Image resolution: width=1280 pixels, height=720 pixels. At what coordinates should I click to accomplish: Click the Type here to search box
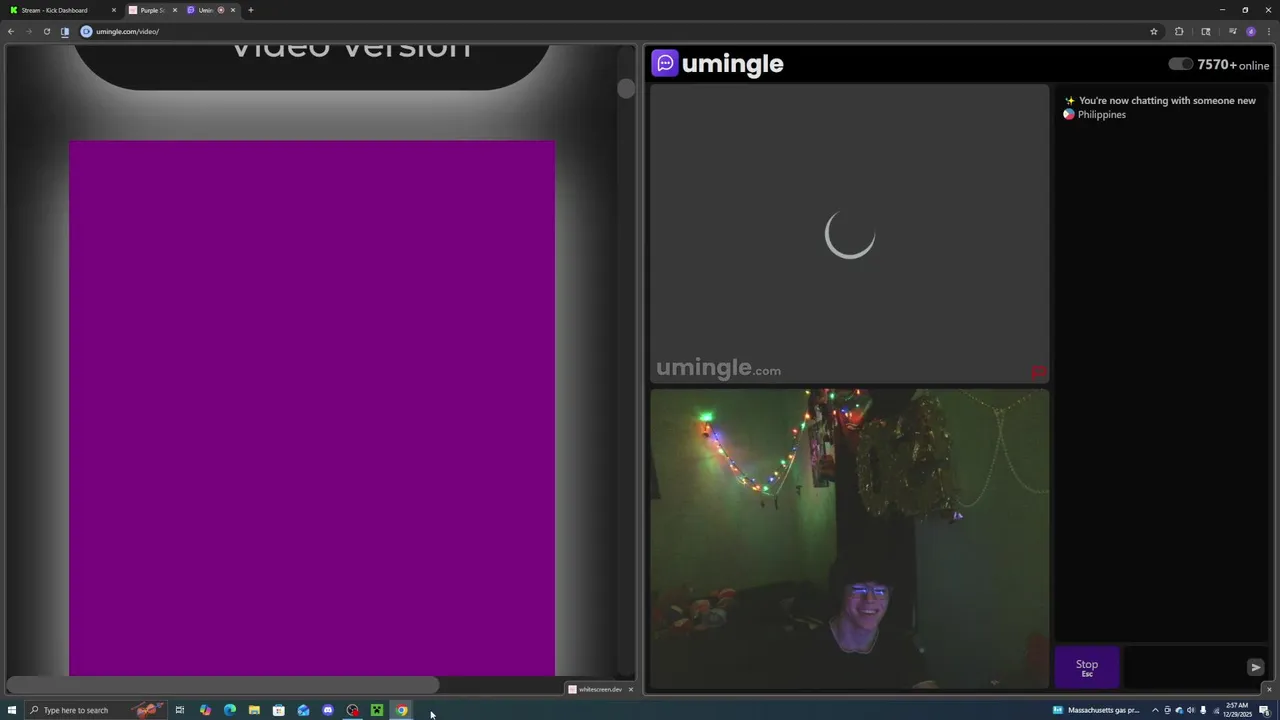pos(94,710)
